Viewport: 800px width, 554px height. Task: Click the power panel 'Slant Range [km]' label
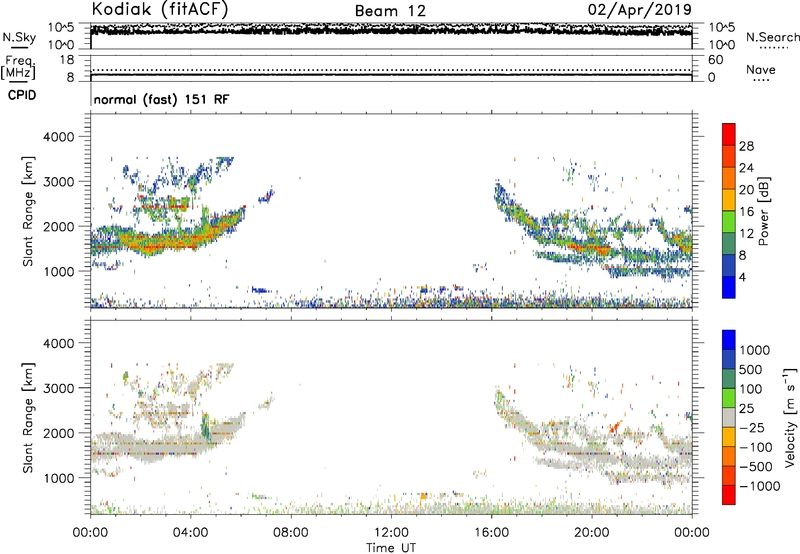[x=28, y=211]
